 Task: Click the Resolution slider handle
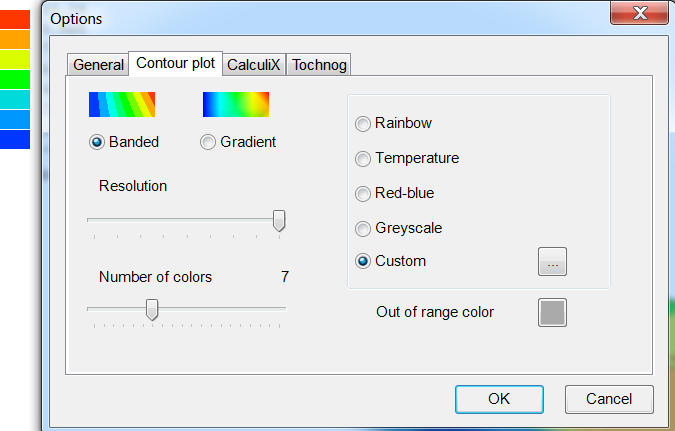pos(279,221)
